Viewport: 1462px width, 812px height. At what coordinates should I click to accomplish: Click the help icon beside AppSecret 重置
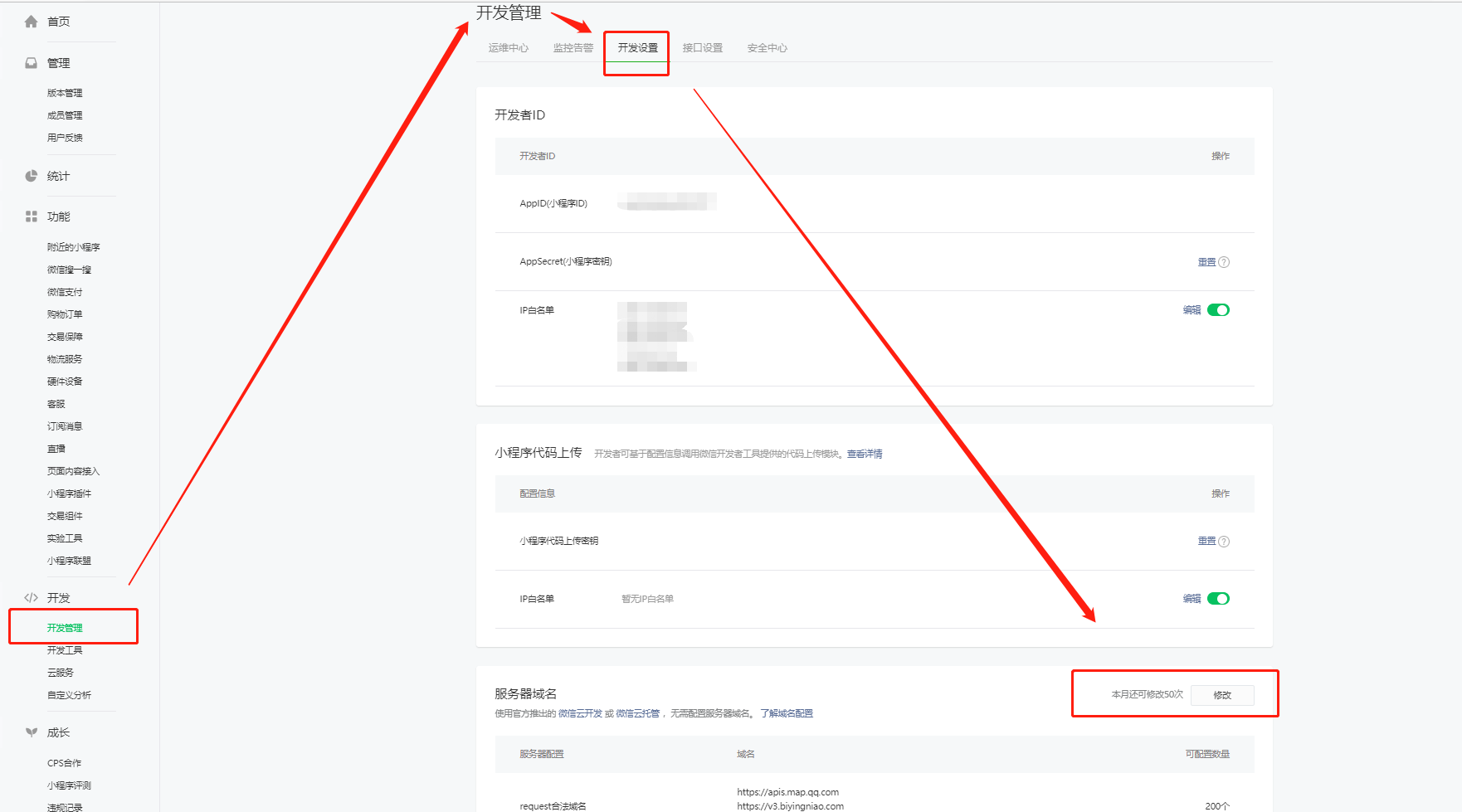click(x=1224, y=262)
